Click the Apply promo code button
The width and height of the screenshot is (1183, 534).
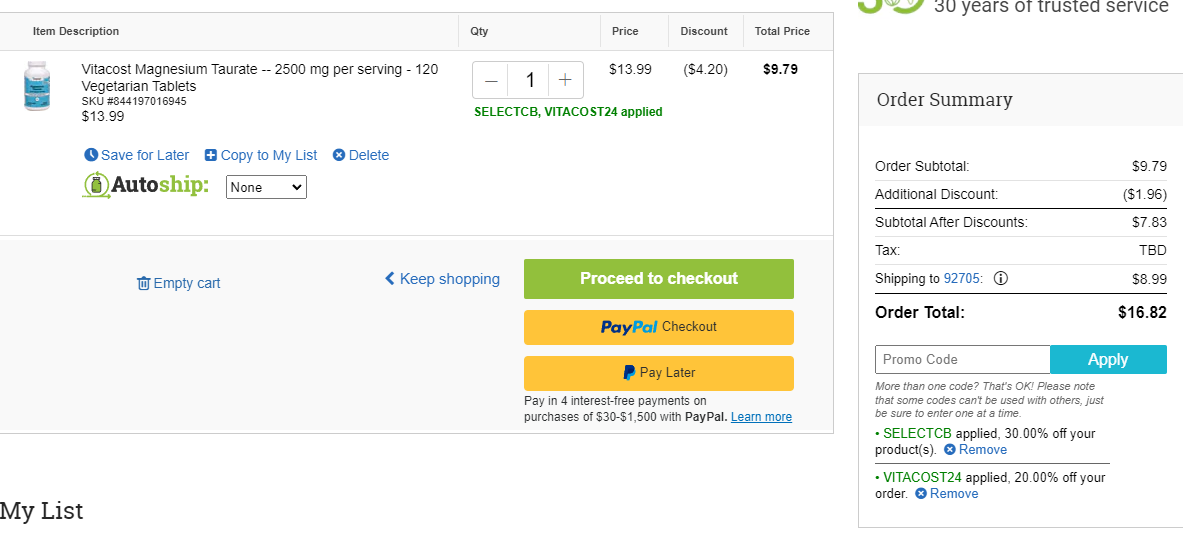(1108, 360)
